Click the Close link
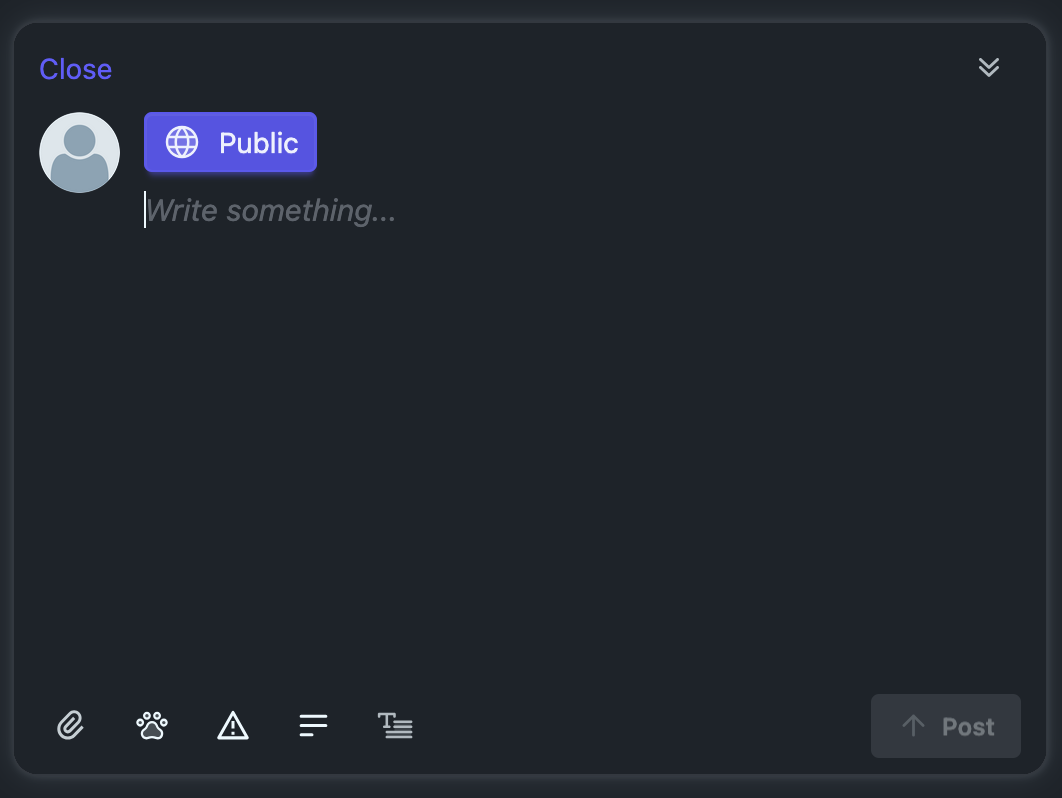Screen dimensions: 1062x798 click(x=75, y=69)
